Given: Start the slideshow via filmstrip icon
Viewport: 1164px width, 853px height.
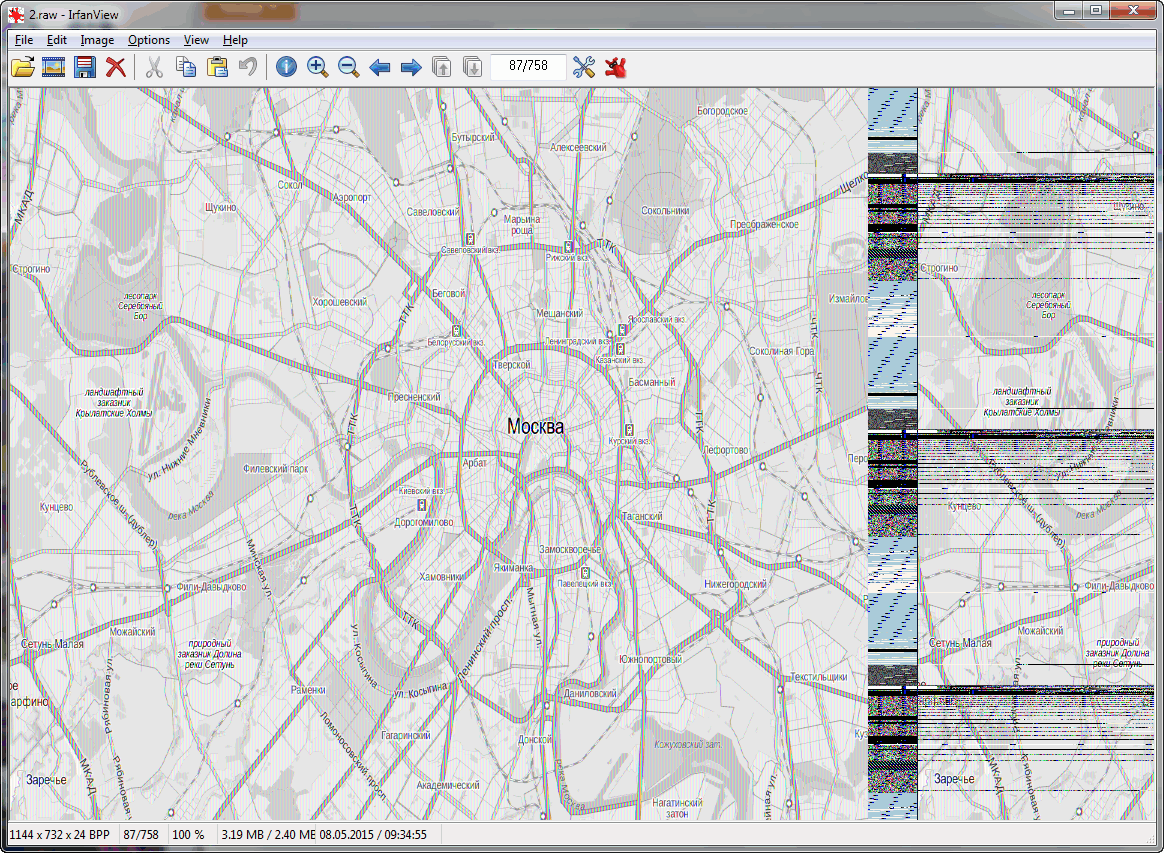Looking at the screenshot, I should click(53, 67).
